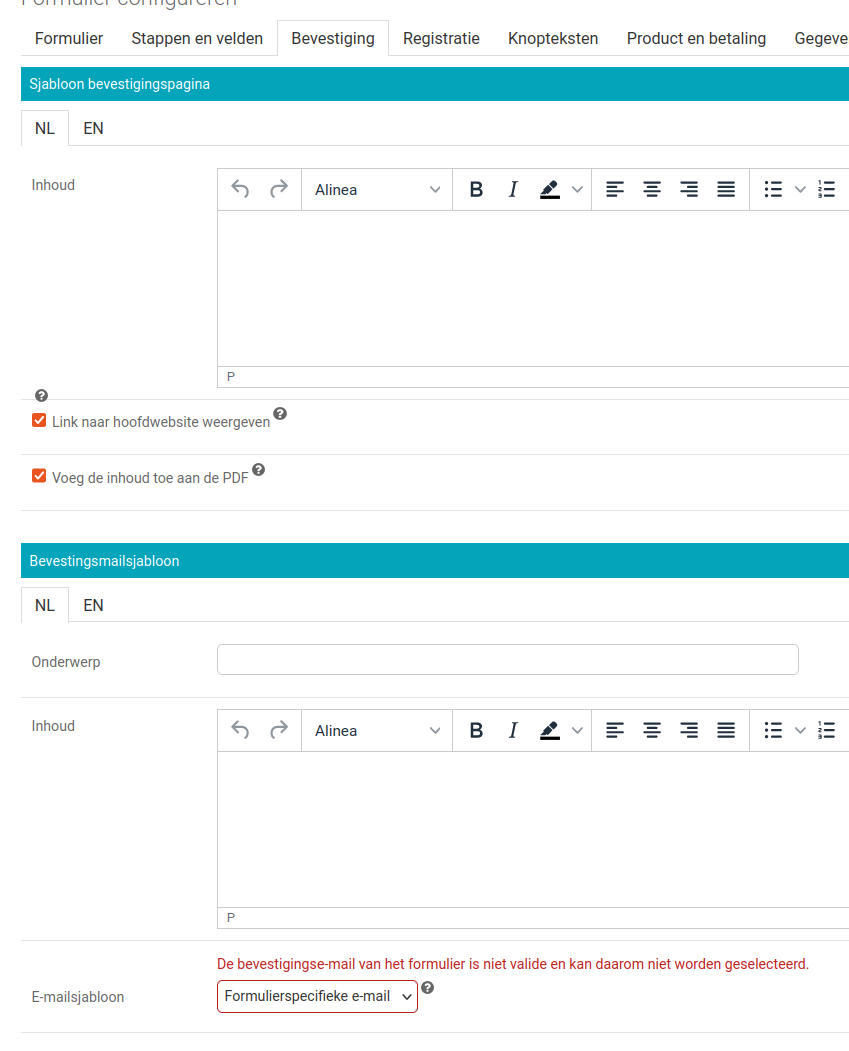849x1051 pixels.
Task: Open the Alinea paragraph format dropdown
Action: (x=376, y=189)
